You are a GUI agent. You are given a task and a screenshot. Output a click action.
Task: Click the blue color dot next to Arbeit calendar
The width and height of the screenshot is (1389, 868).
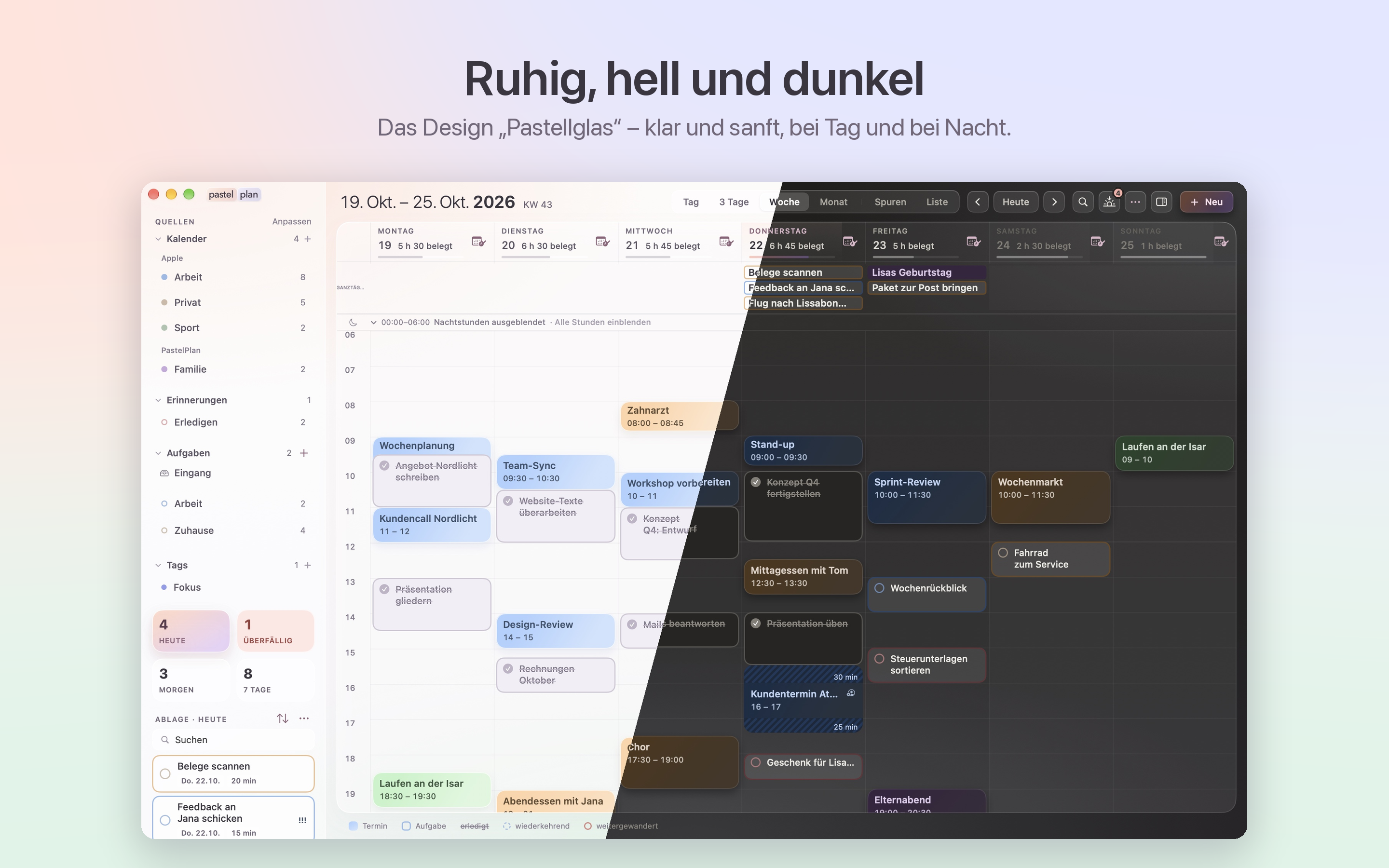point(164,277)
